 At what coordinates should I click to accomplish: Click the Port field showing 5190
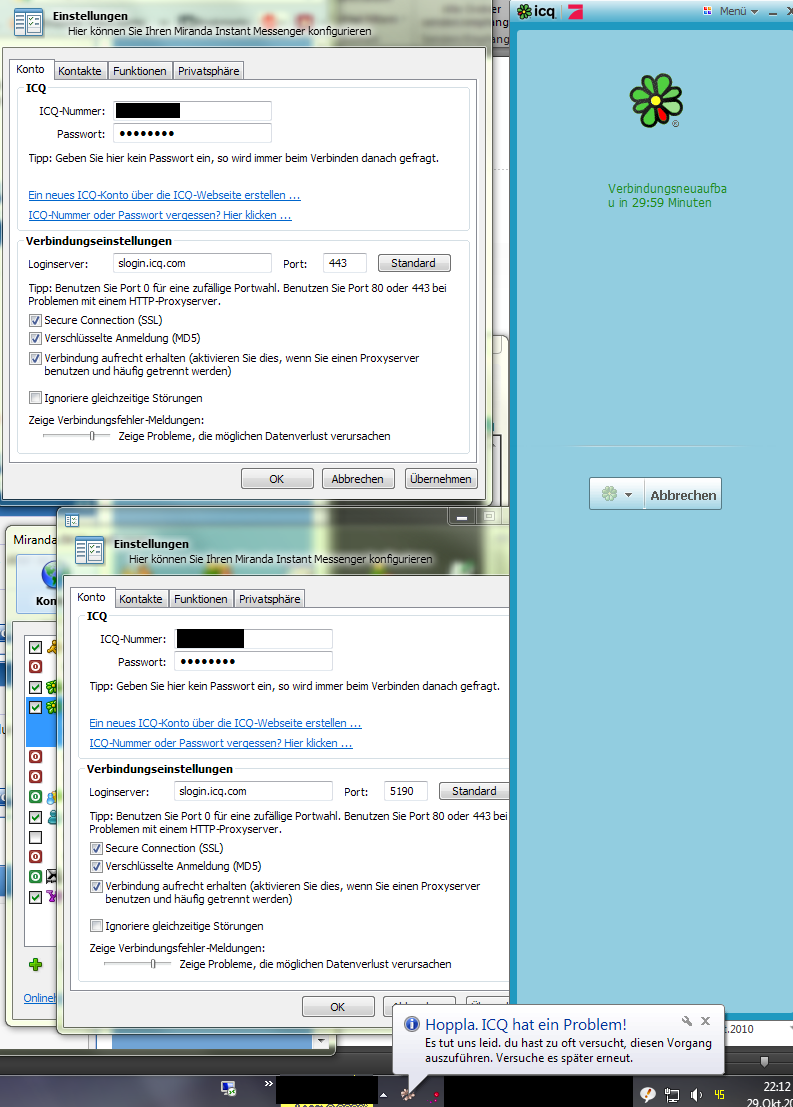point(405,791)
